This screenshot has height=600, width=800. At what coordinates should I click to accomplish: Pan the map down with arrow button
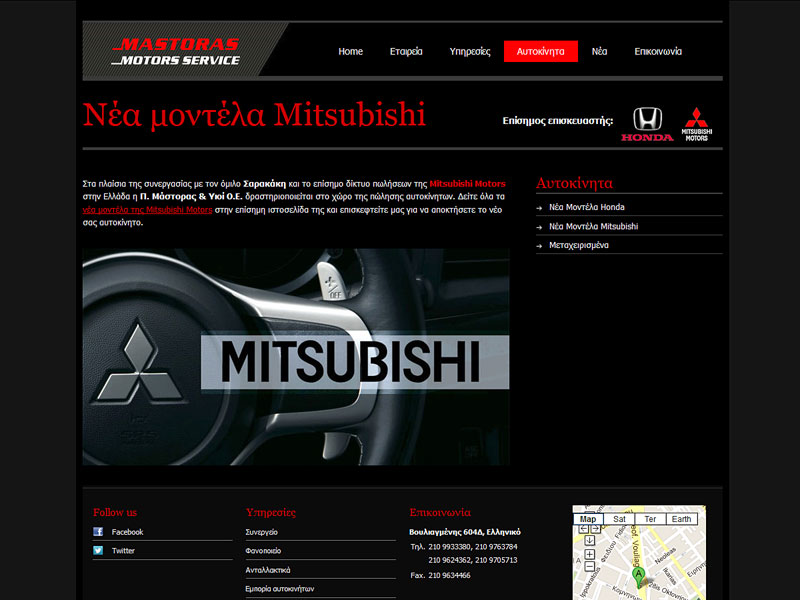coord(590,540)
